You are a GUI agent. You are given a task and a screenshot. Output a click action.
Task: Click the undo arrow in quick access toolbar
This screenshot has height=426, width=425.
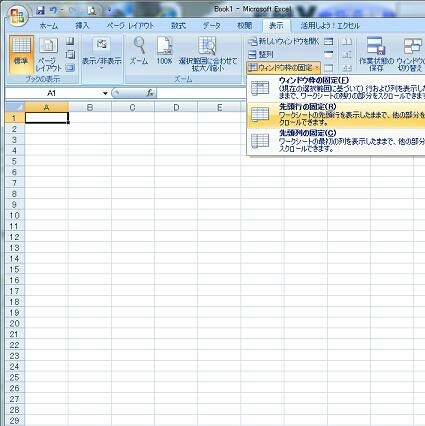[x=53, y=11]
